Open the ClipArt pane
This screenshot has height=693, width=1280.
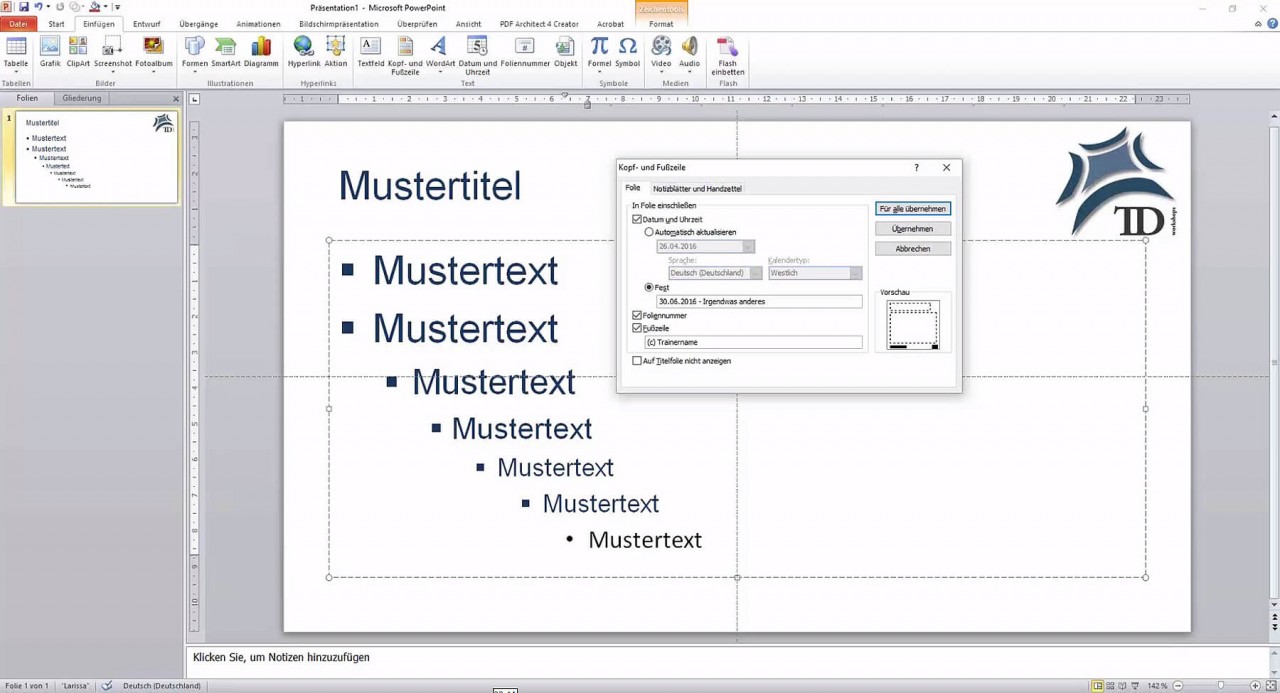point(78,52)
